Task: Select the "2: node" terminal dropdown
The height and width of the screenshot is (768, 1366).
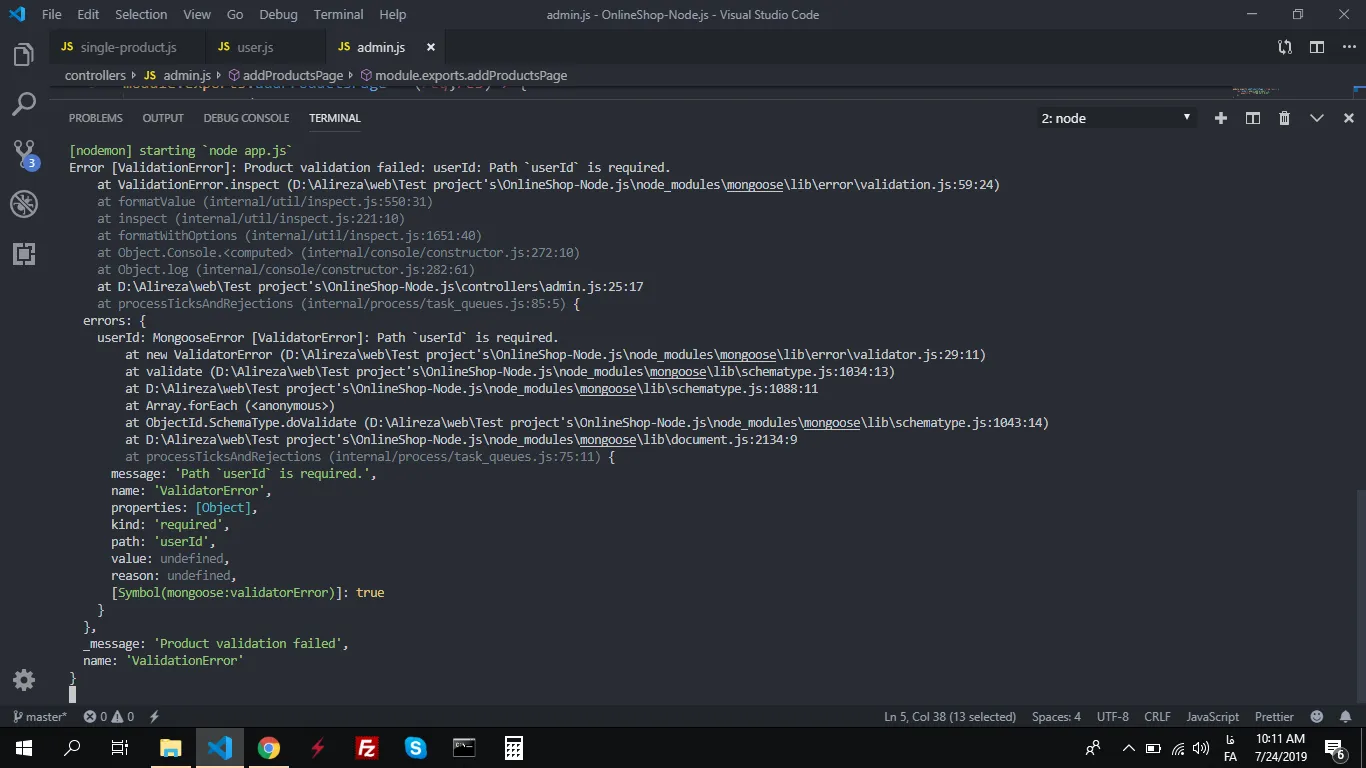Action: (1116, 118)
